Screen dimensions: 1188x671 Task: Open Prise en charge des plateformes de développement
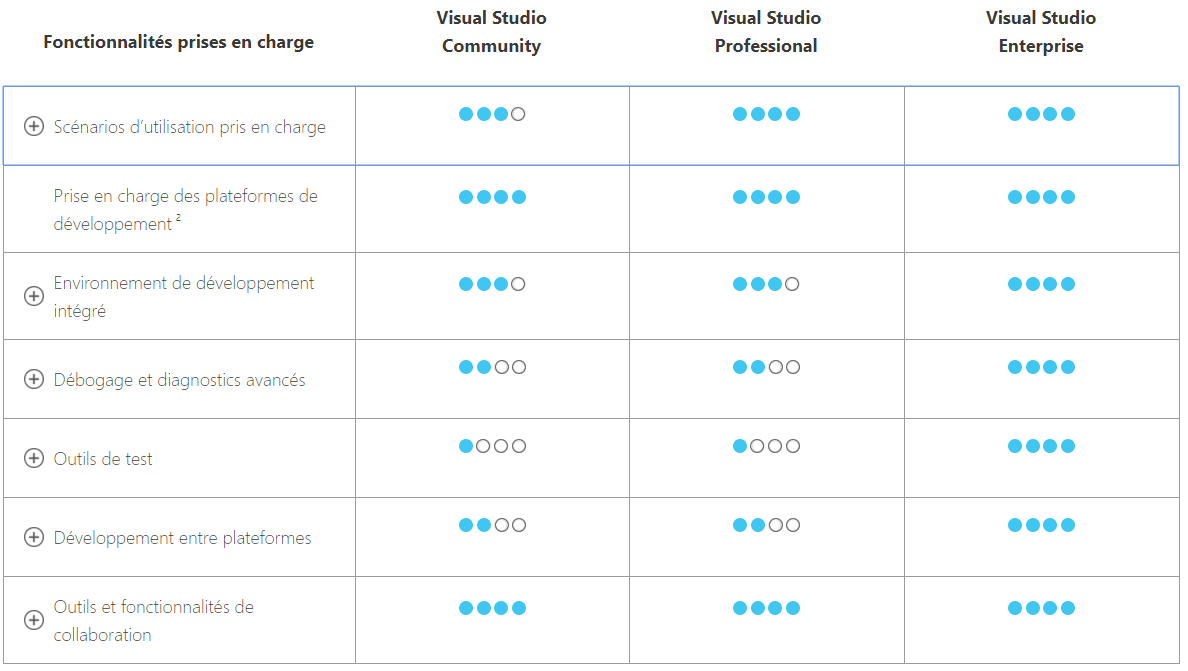(185, 210)
